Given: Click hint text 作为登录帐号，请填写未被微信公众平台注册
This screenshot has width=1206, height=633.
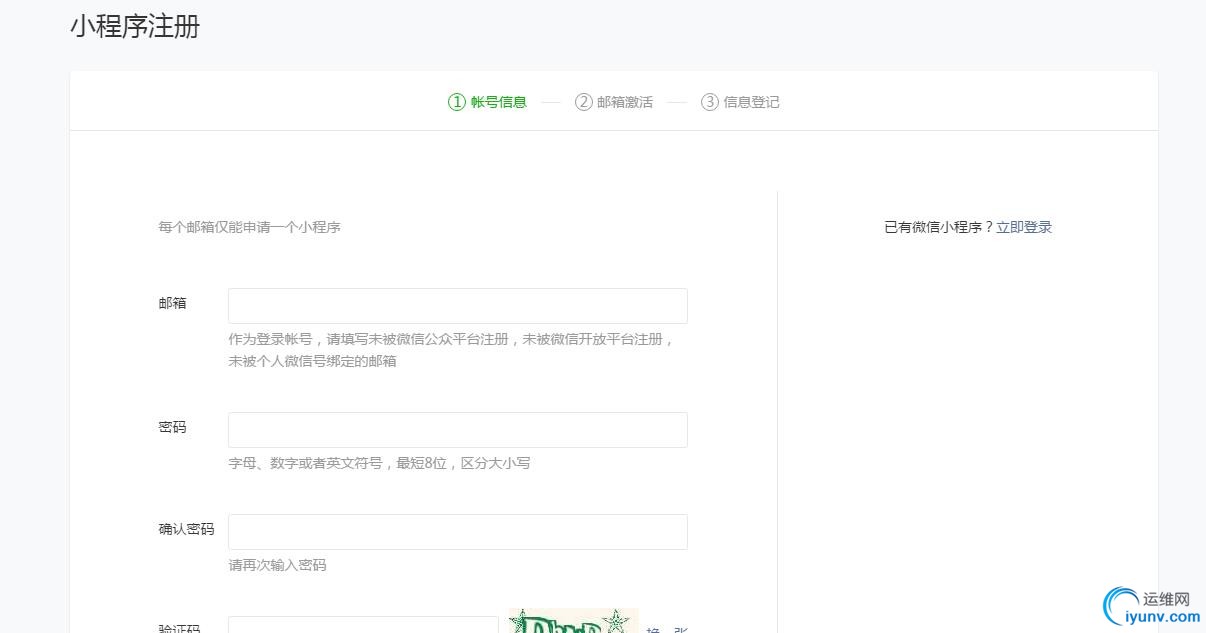Looking at the screenshot, I should pos(369,339).
